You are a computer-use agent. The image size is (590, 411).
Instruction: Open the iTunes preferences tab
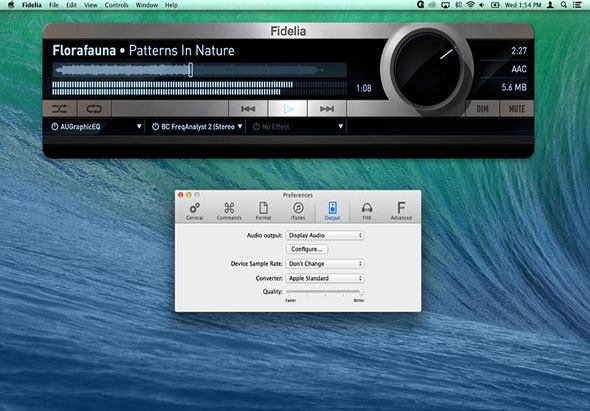pyautogui.click(x=298, y=211)
